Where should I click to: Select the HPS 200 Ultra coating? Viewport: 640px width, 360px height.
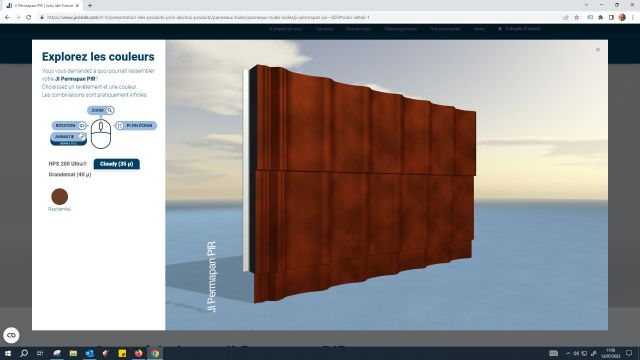[68, 164]
